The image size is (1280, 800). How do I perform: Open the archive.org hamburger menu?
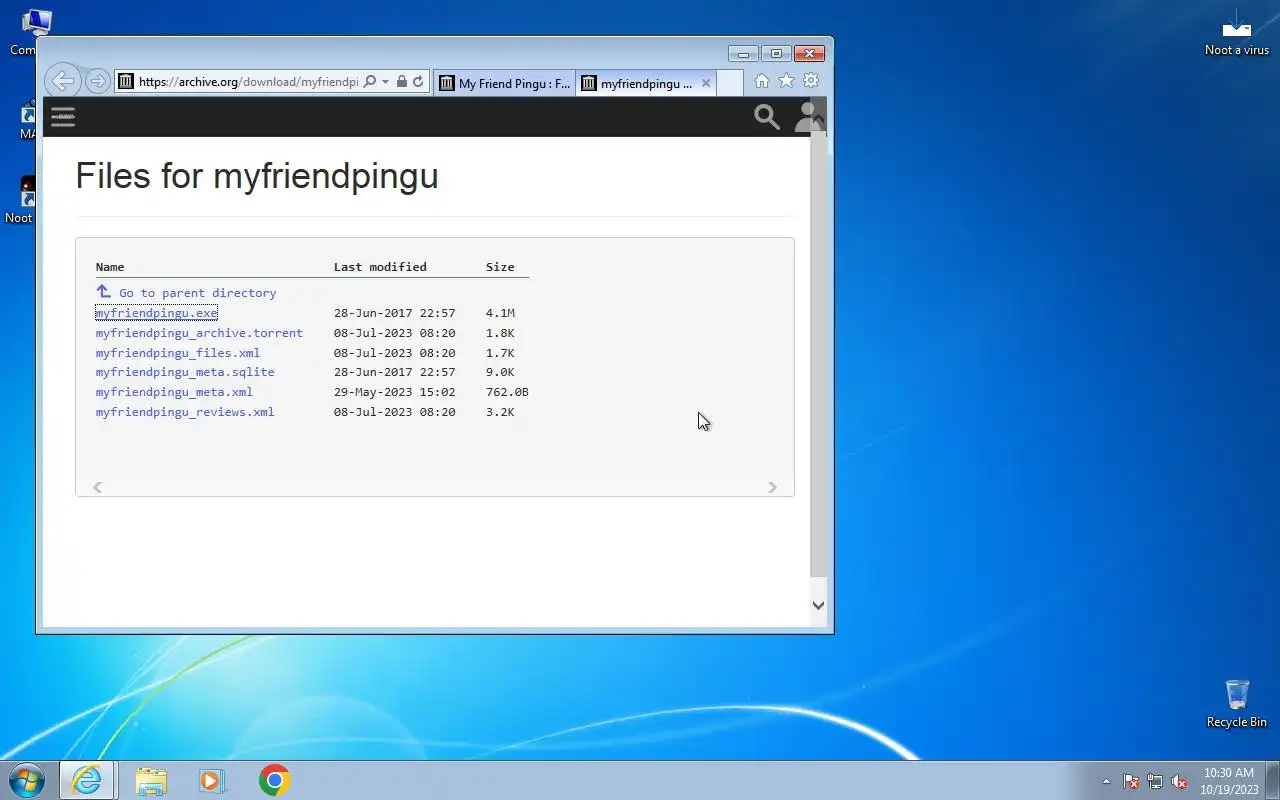63,117
